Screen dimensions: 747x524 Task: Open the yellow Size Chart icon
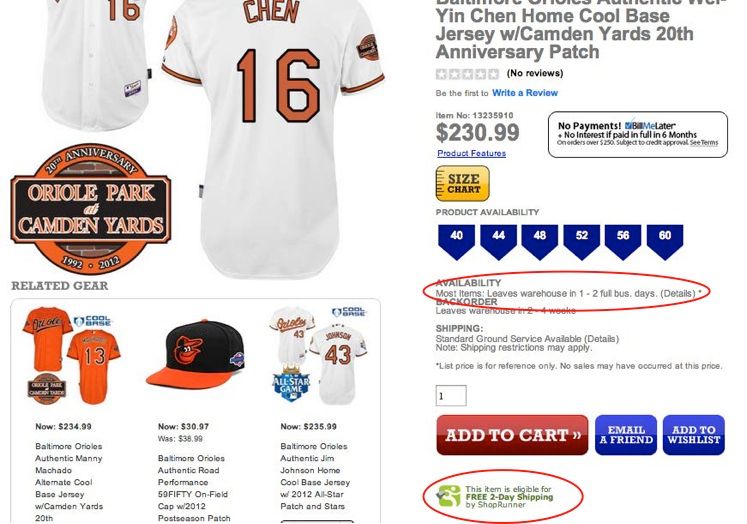(462, 183)
